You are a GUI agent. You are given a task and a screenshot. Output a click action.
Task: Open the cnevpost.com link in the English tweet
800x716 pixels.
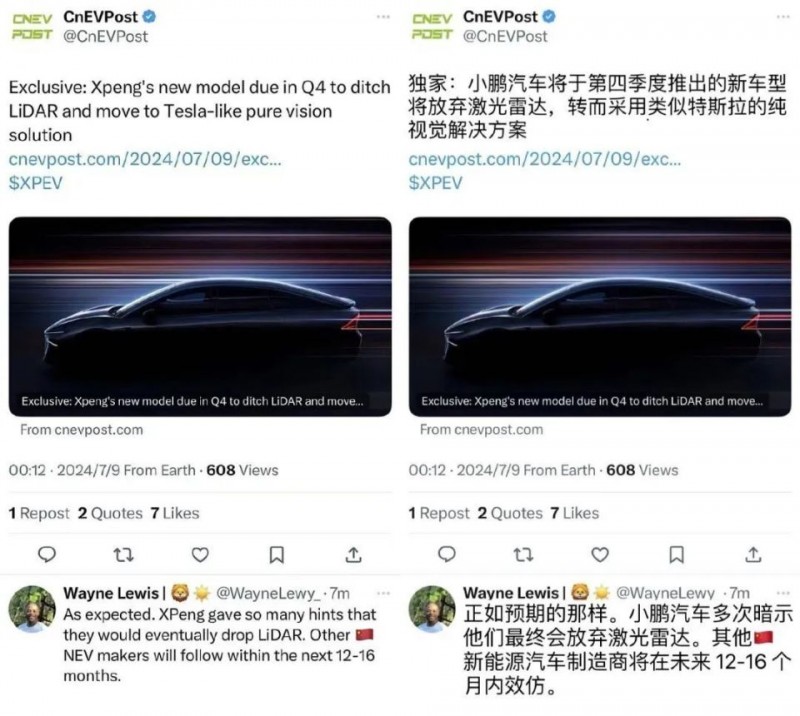(x=145, y=159)
